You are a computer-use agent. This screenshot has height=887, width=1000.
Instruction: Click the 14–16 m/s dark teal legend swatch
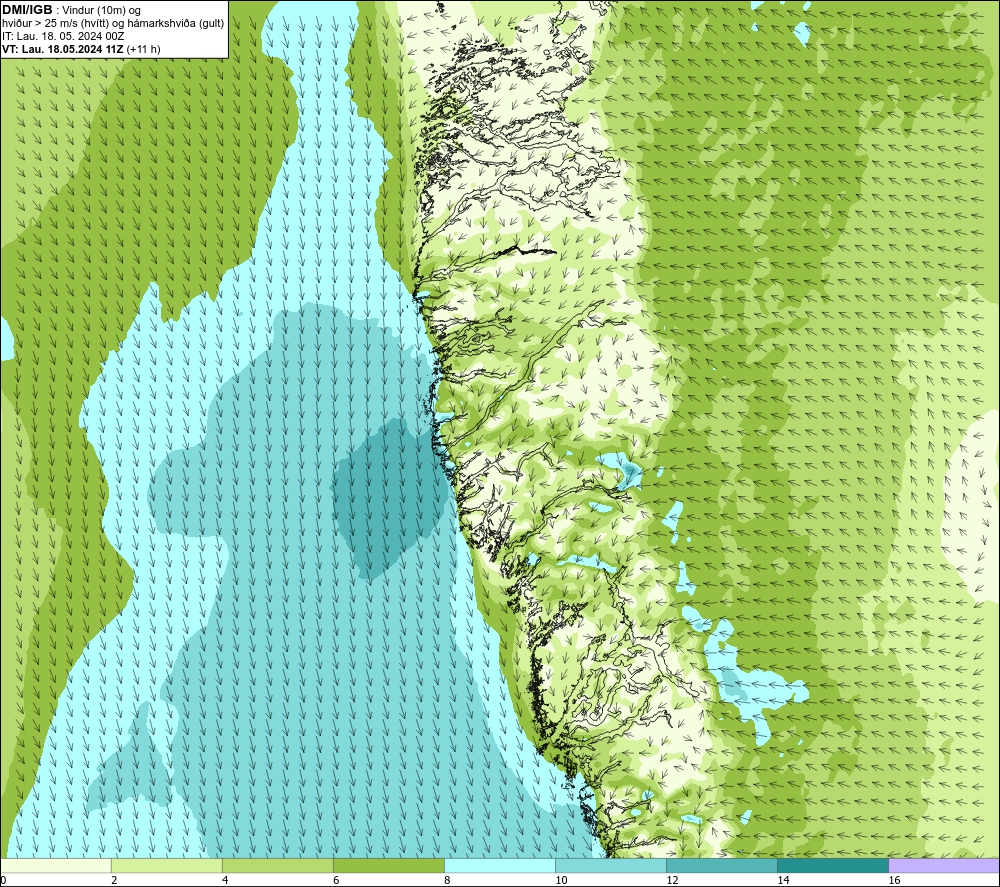click(832, 865)
